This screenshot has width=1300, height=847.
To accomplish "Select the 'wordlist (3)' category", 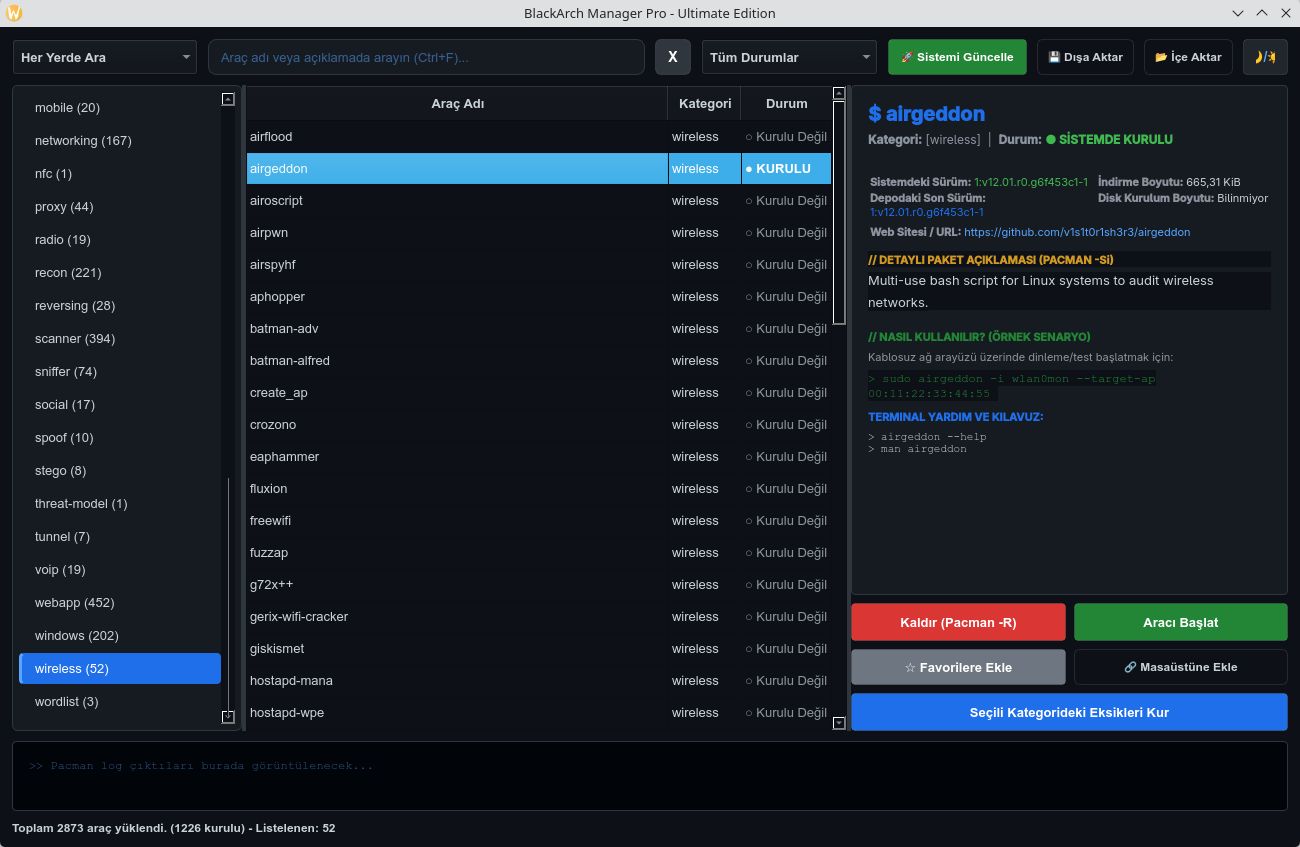I will point(120,702).
